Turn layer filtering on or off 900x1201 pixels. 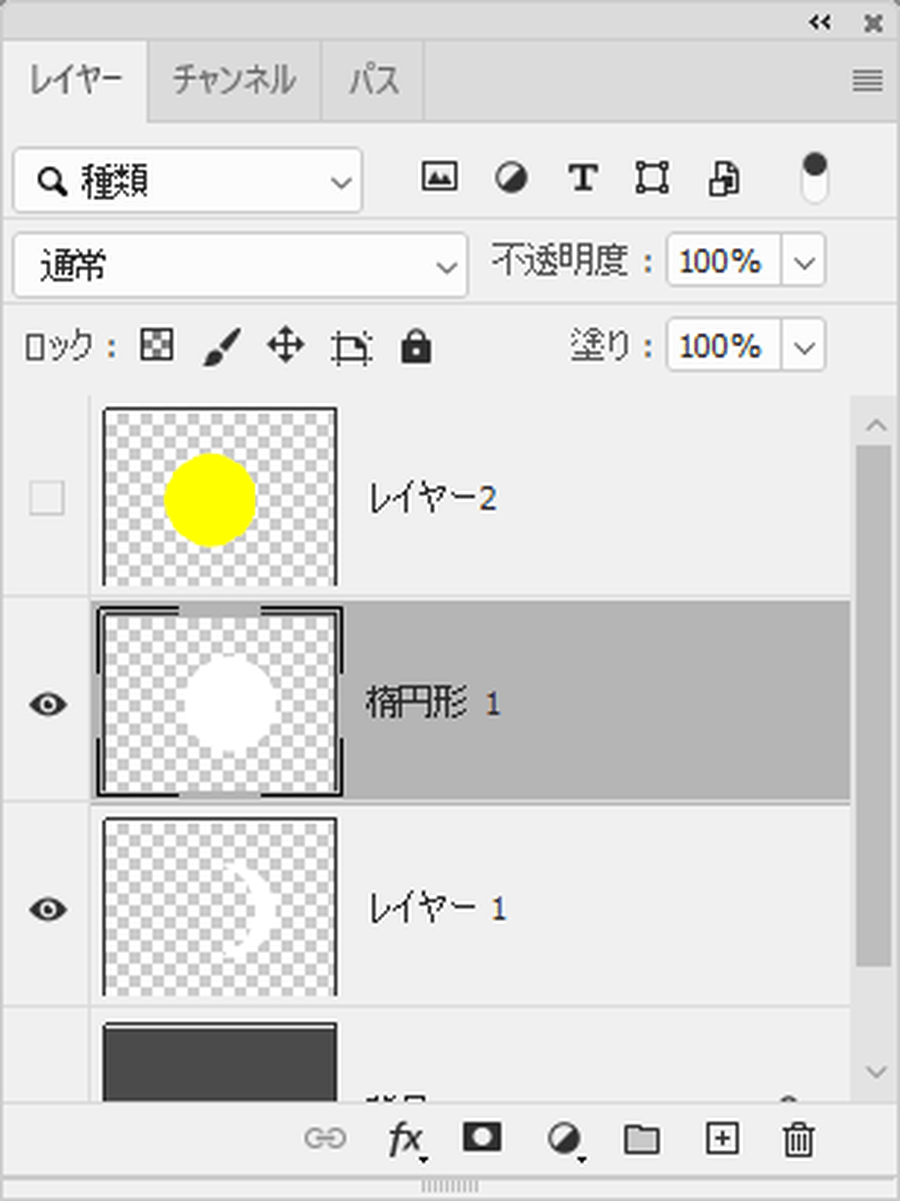pyautogui.click(x=815, y=178)
